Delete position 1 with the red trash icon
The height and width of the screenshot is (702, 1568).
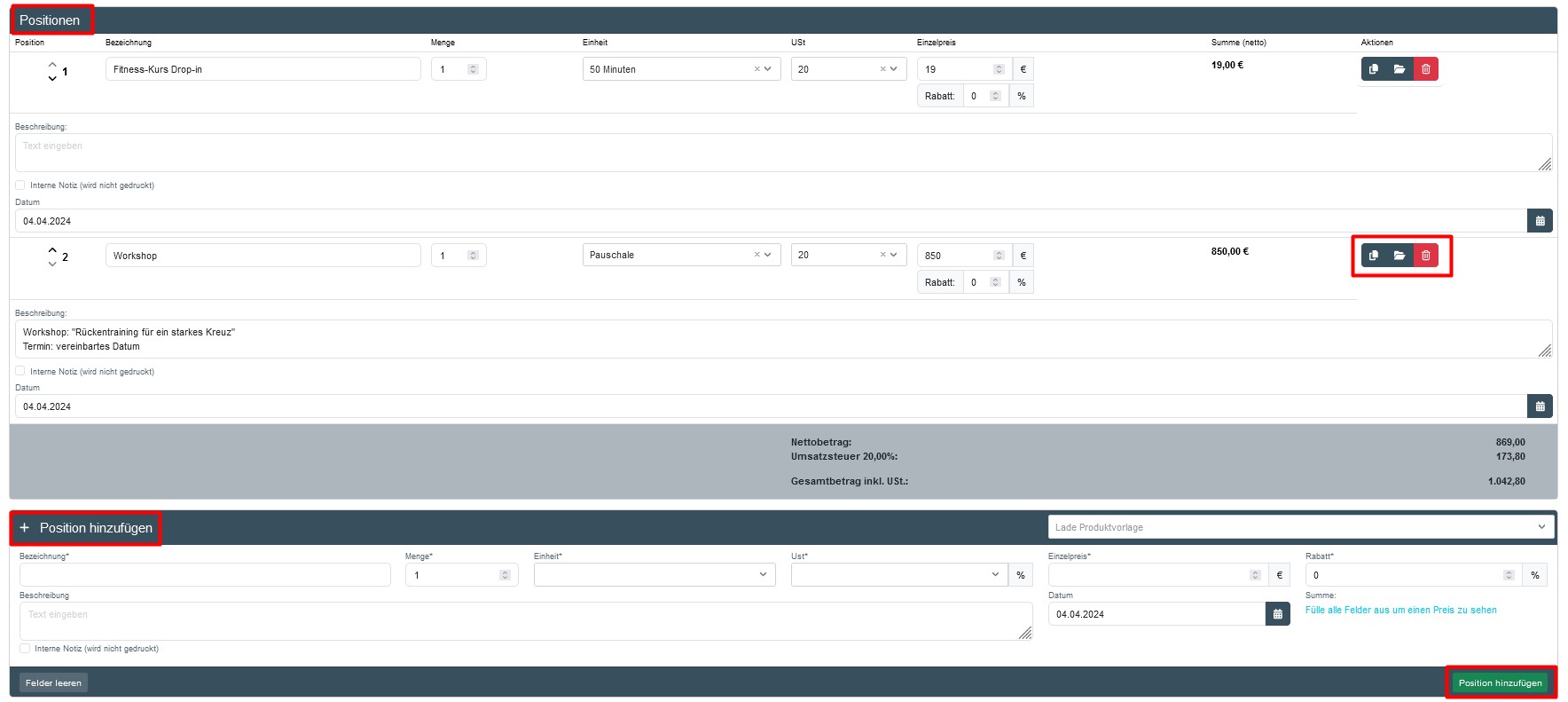[1425, 69]
